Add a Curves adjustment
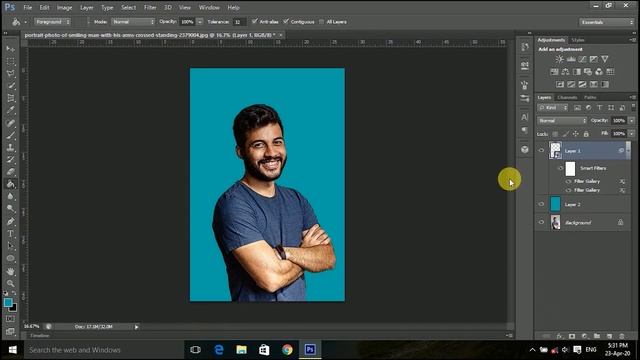The image size is (640, 360). (582, 59)
